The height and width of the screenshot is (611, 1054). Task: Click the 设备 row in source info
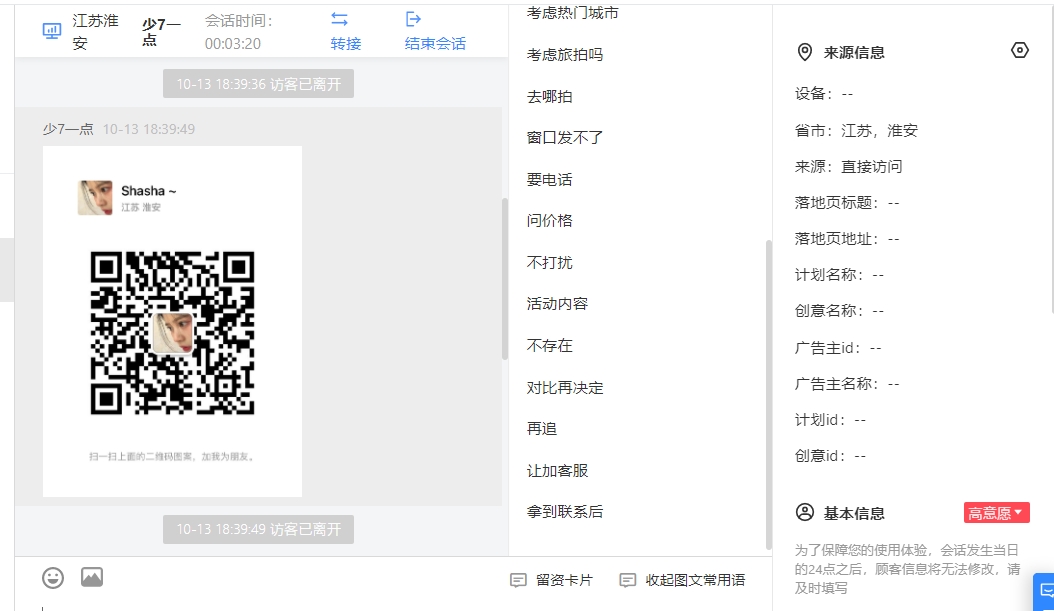[x=824, y=94]
